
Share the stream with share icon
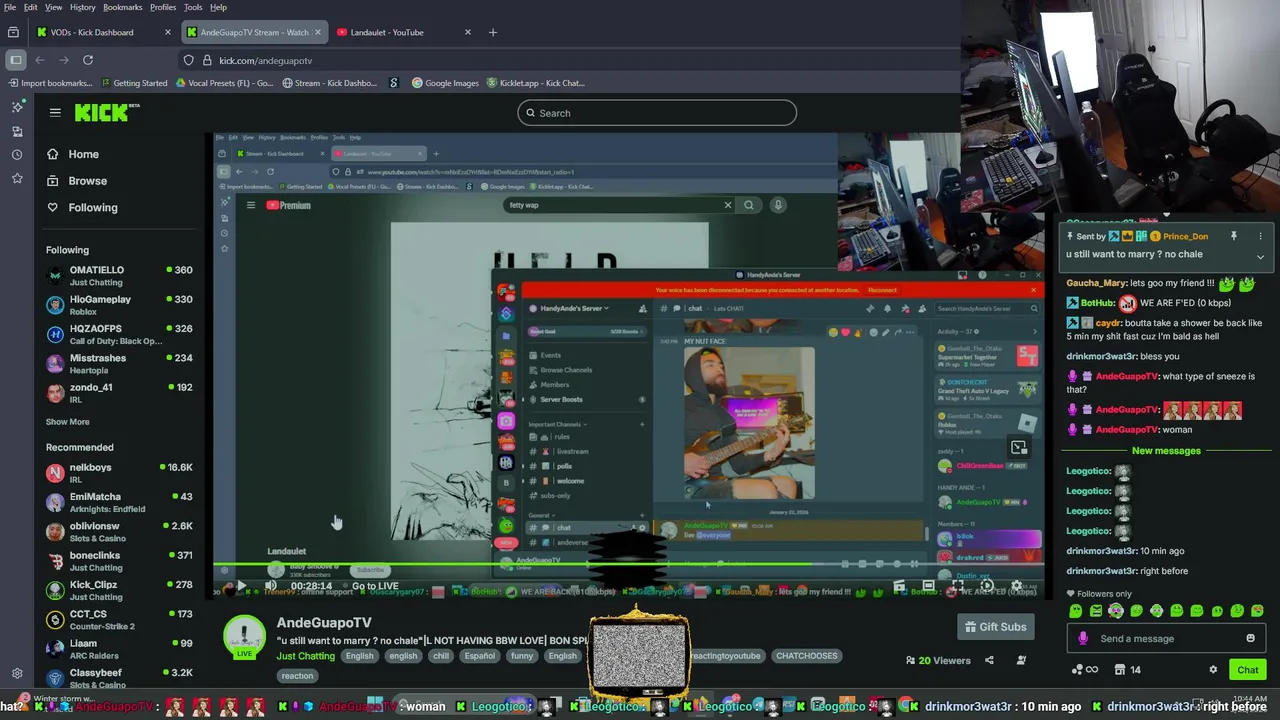click(989, 660)
